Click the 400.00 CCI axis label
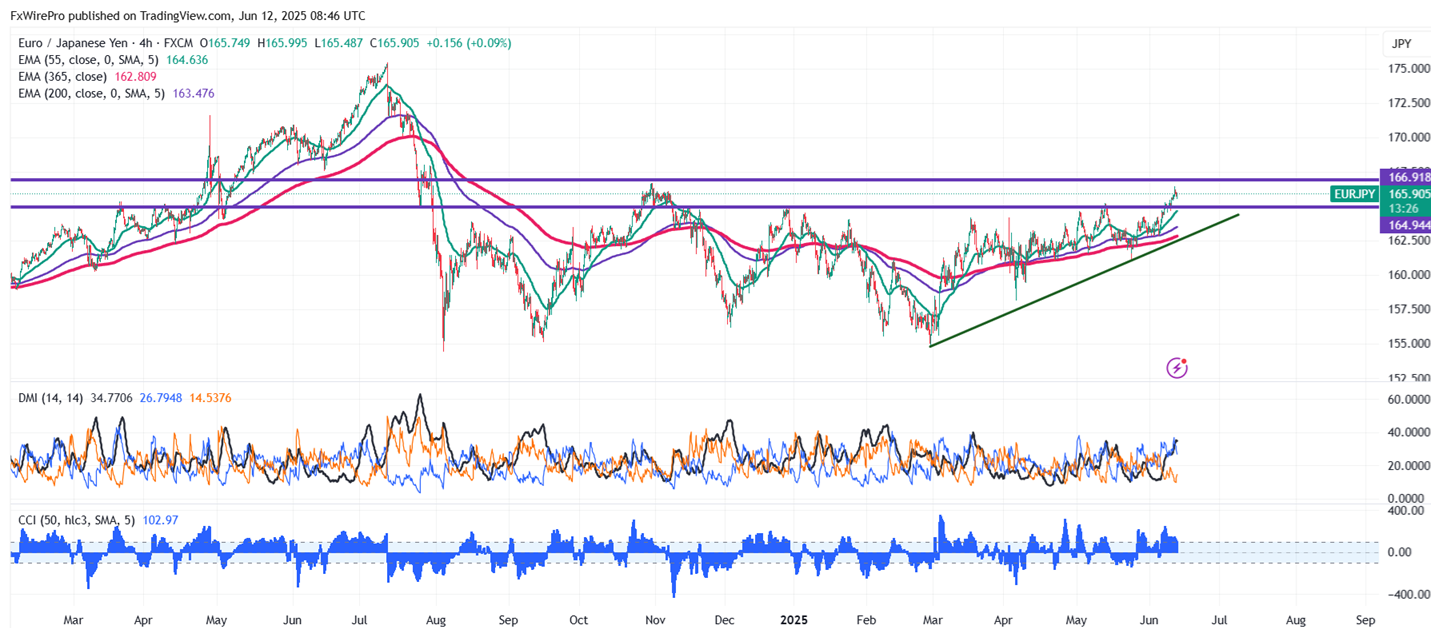The image size is (1431, 628). click(x=1407, y=511)
